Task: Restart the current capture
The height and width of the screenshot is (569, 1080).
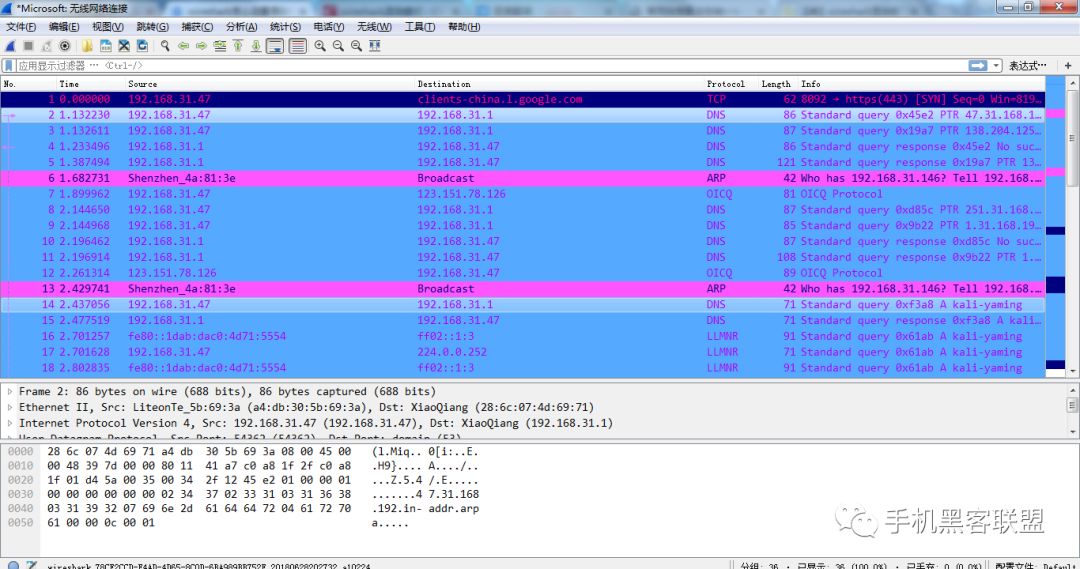Action: point(46,46)
